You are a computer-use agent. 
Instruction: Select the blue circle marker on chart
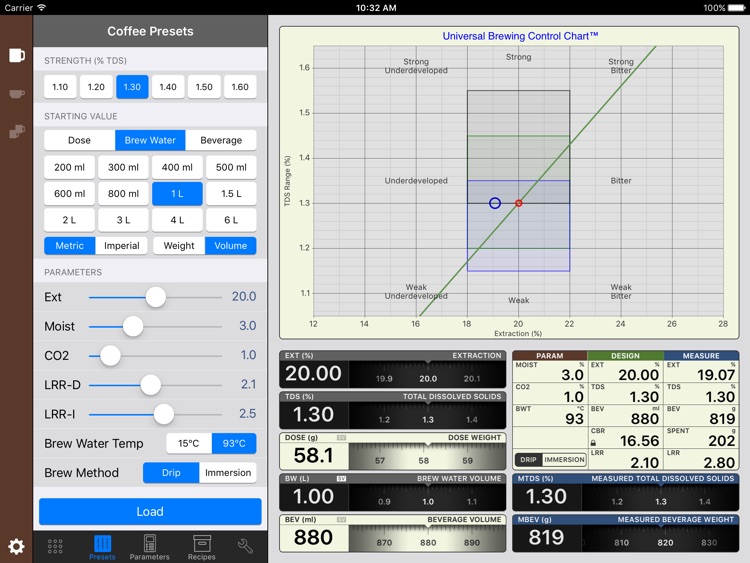click(x=495, y=203)
